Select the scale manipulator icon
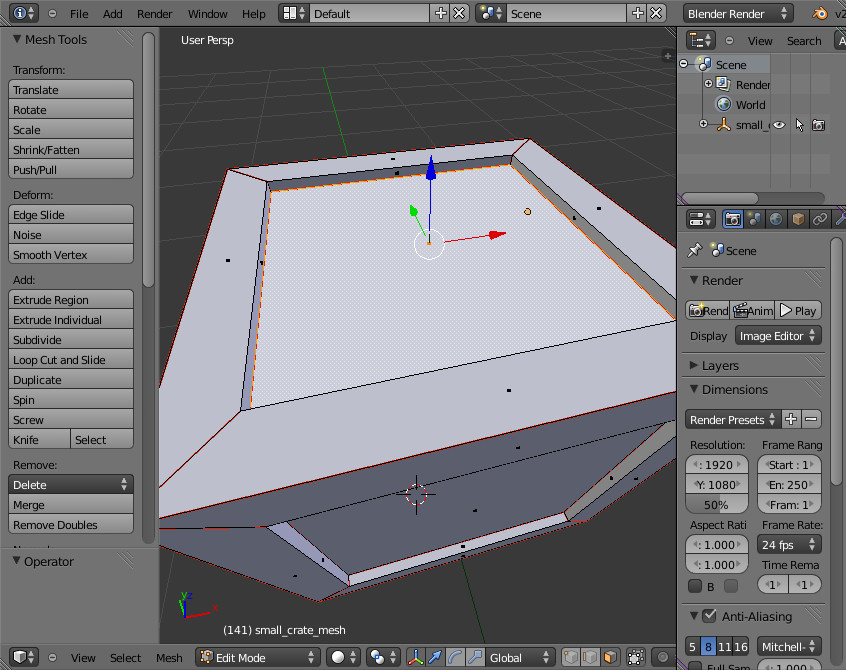The image size is (846, 670). pyautogui.click(x=475, y=657)
